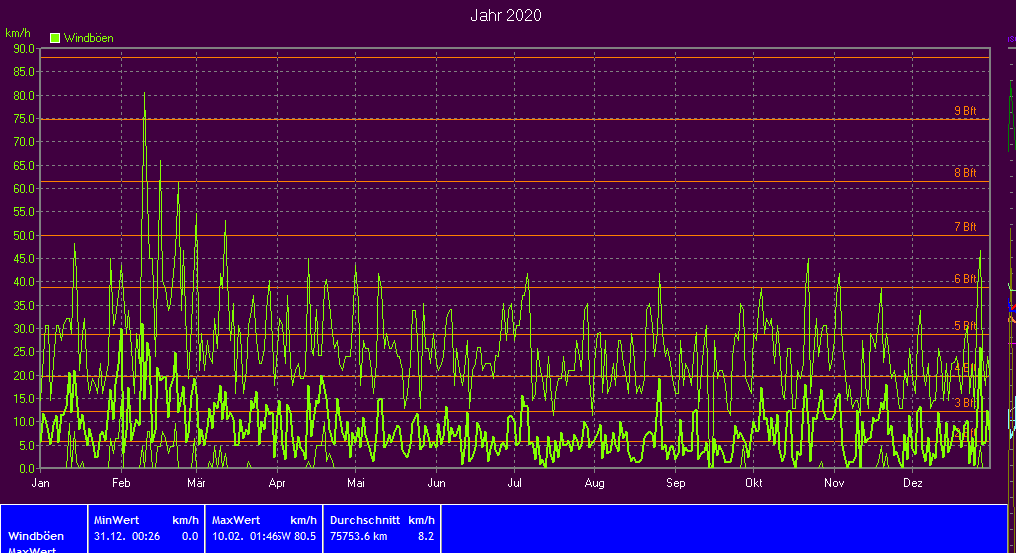1016x553 pixels.
Task: Jump to the Mär month label
Action: [196, 483]
